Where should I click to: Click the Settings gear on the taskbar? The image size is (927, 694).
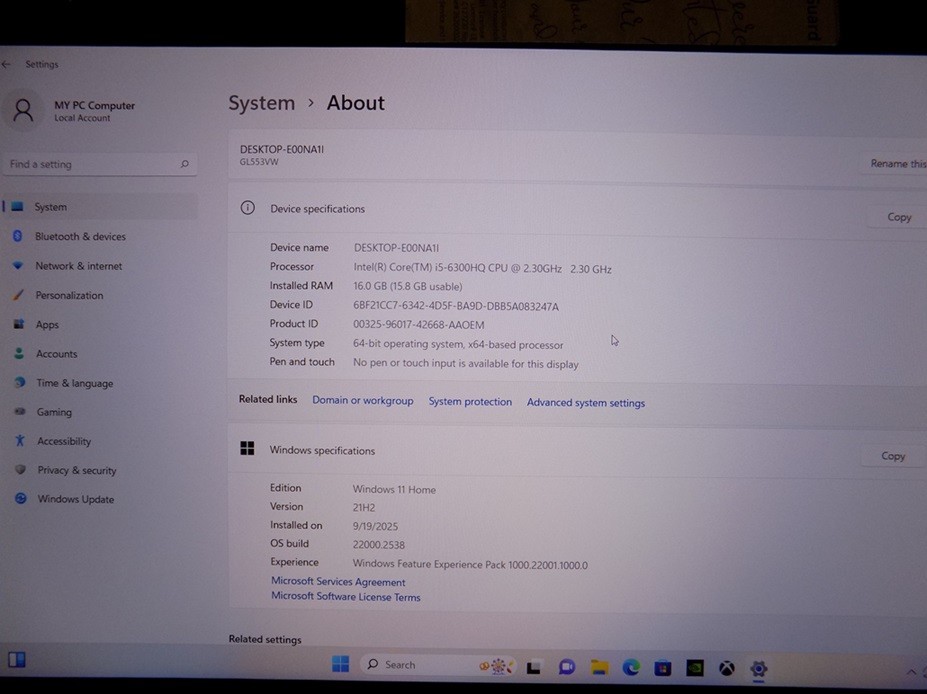pos(759,669)
